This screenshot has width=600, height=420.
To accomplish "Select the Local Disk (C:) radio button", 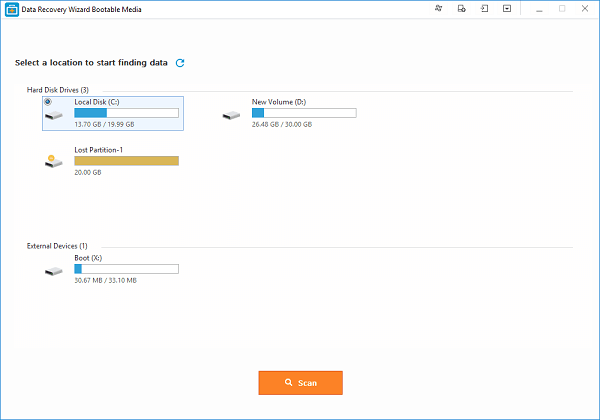I will coord(48,102).
